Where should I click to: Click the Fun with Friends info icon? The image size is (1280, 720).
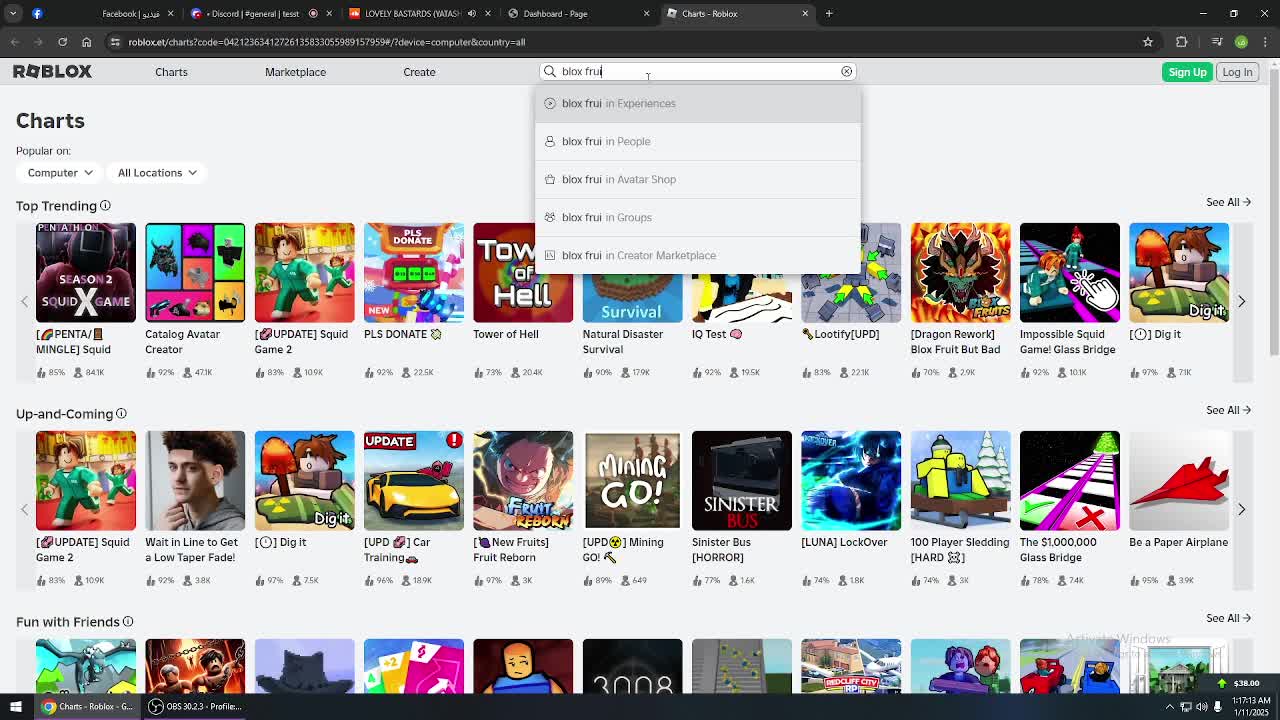(128, 622)
